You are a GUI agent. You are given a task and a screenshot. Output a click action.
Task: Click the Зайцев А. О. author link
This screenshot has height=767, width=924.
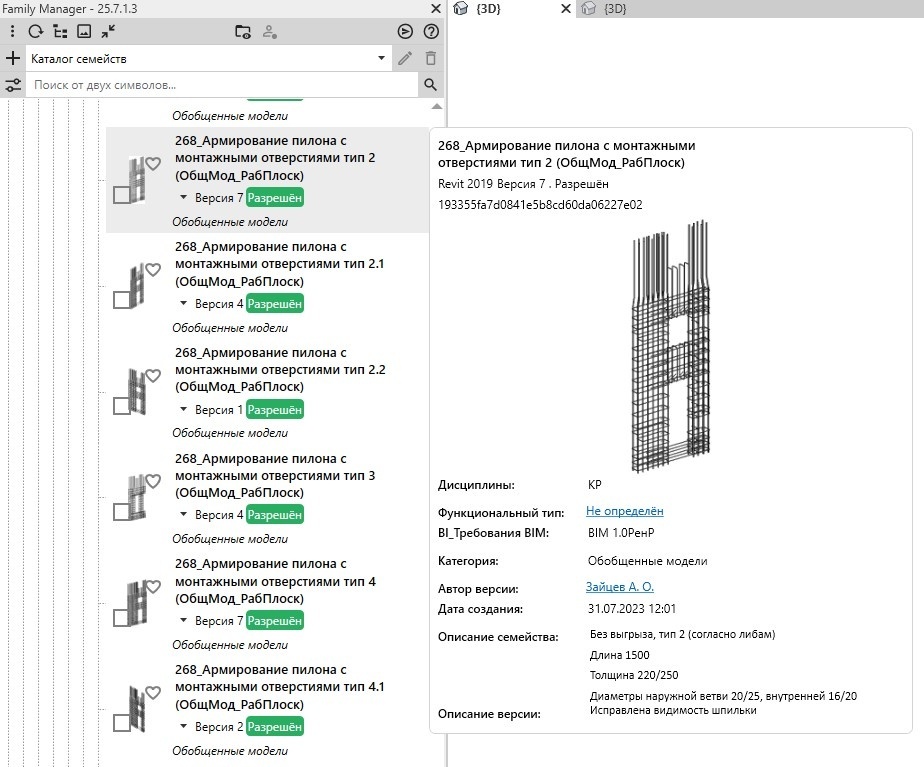pos(619,587)
